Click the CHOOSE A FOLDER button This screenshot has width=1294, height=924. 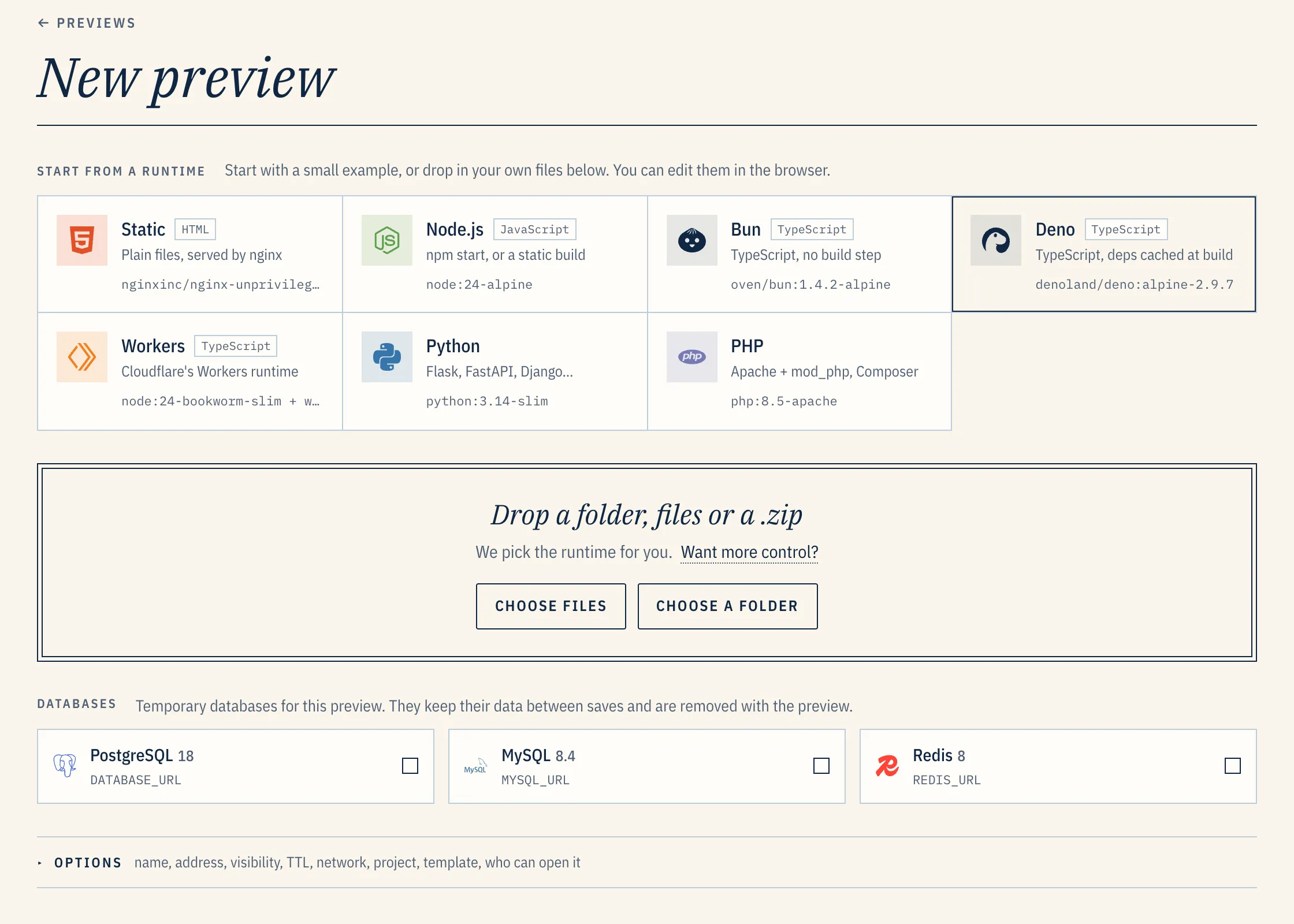tap(728, 606)
